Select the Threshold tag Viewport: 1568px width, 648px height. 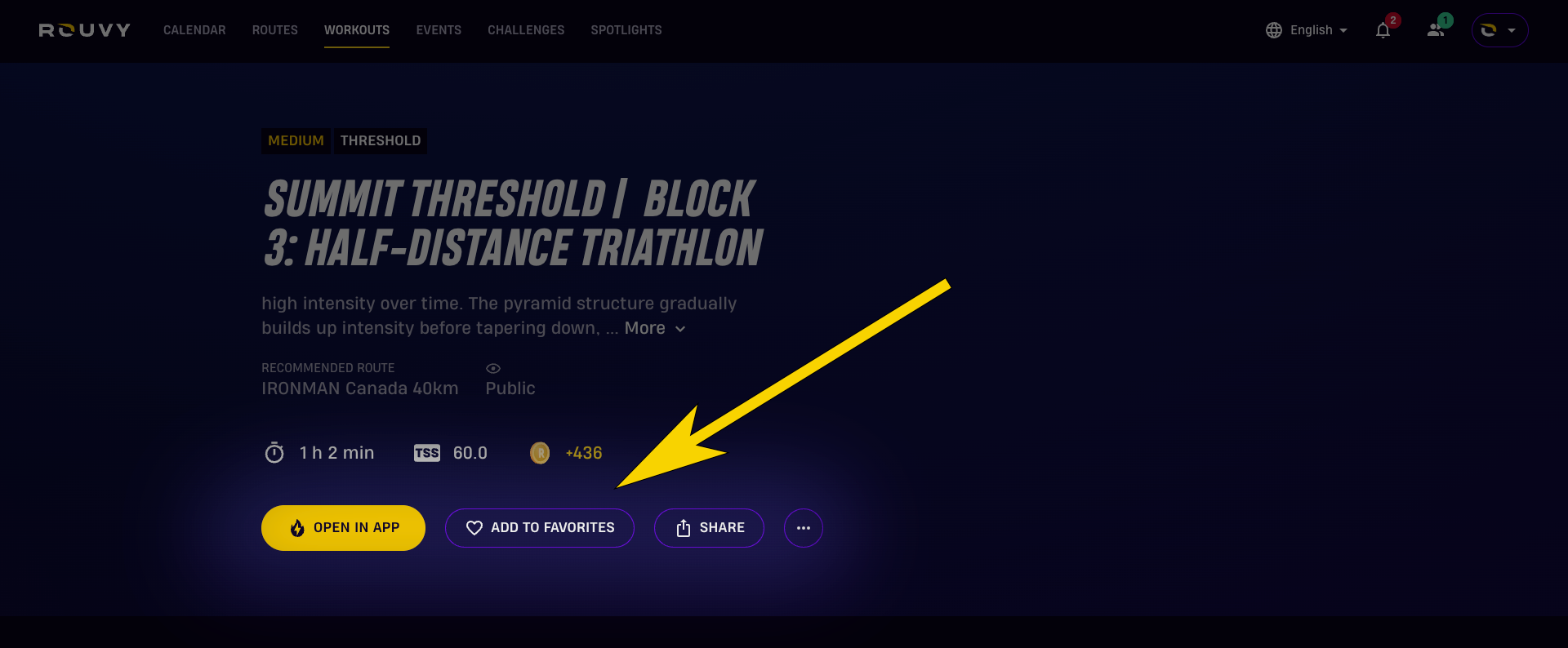click(x=381, y=140)
